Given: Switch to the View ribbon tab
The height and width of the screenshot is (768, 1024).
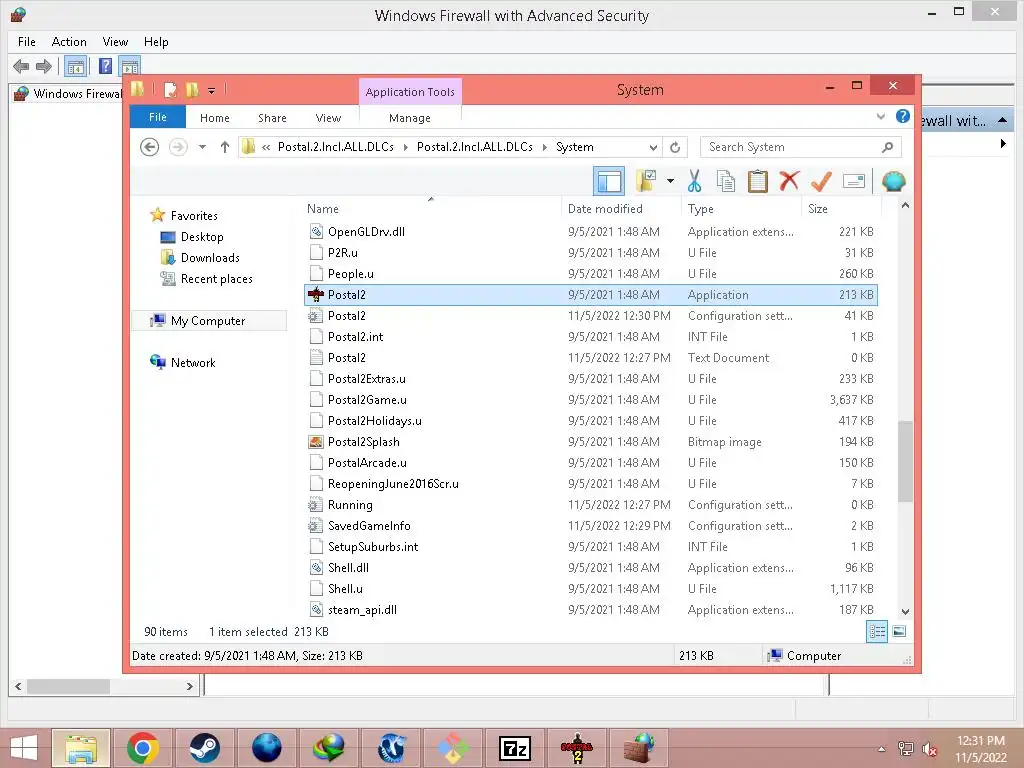Looking at the screenshot, I should click(328, 118).
